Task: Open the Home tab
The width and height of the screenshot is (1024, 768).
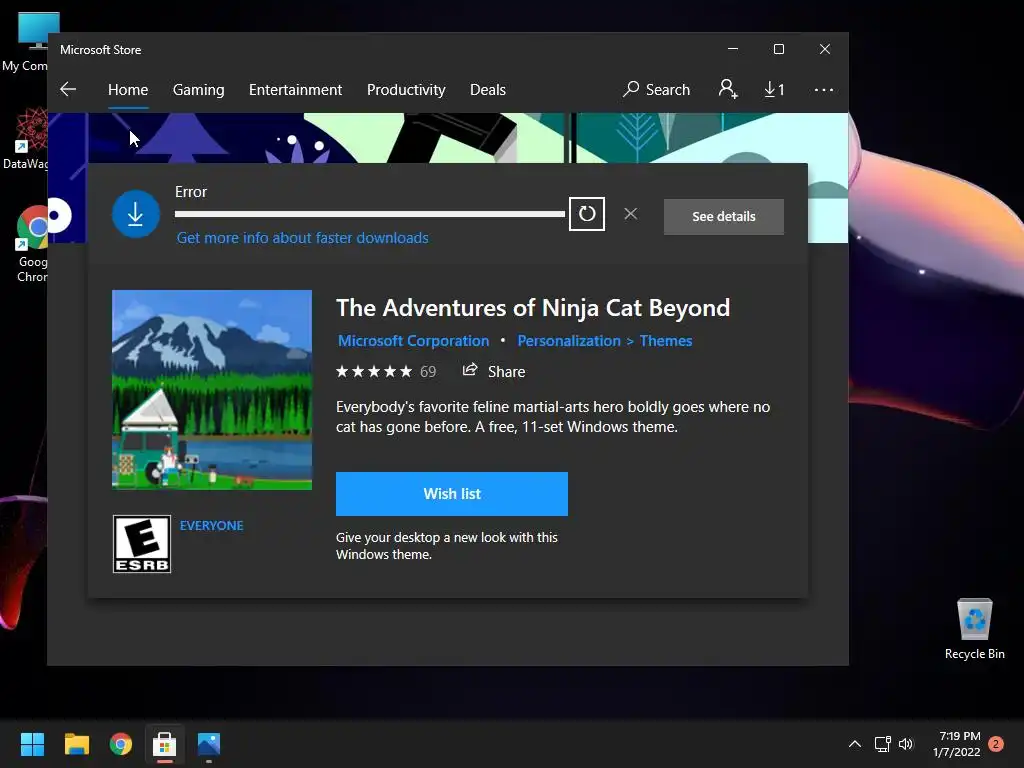Action: [x=128, y=89]
